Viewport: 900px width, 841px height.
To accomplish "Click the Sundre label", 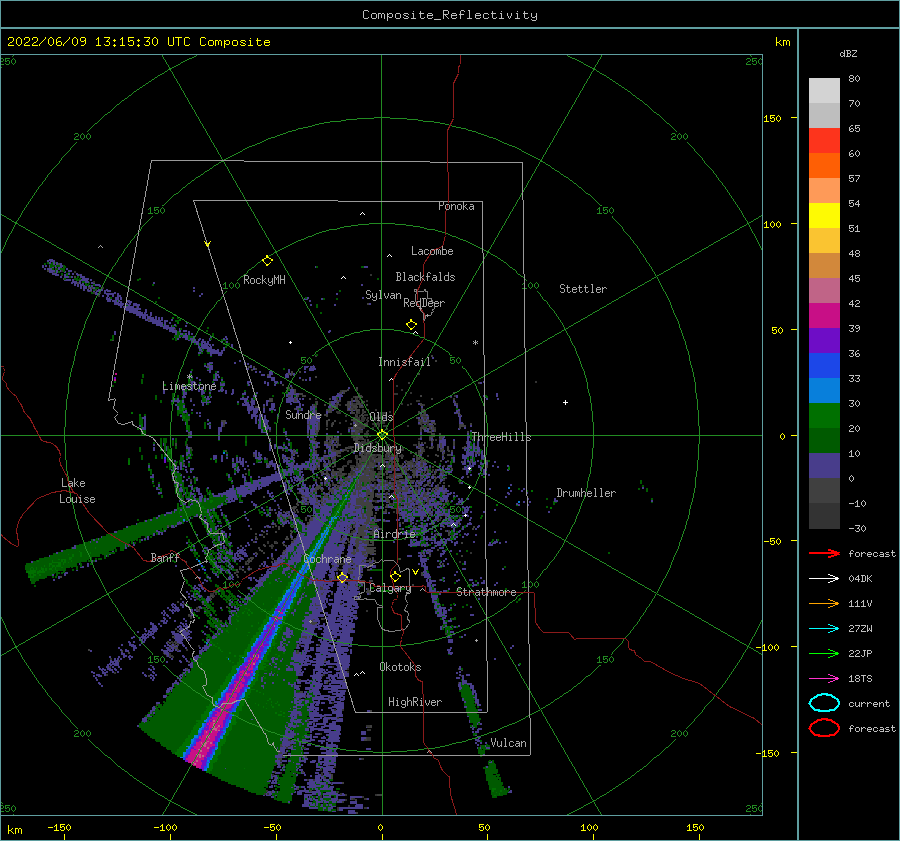I will [x=303, y=415].
